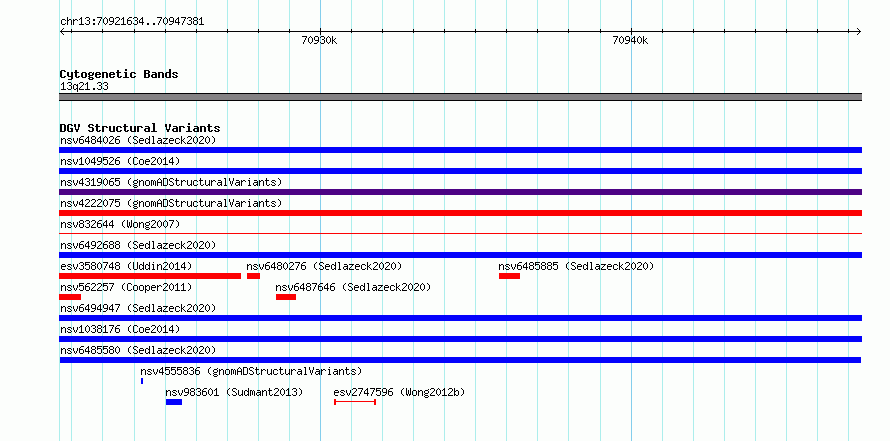This screenshot has height=441, width=890.
Task: Click the nsv6494947 (Sedlazeck2020) label
Action: (138, 308)
